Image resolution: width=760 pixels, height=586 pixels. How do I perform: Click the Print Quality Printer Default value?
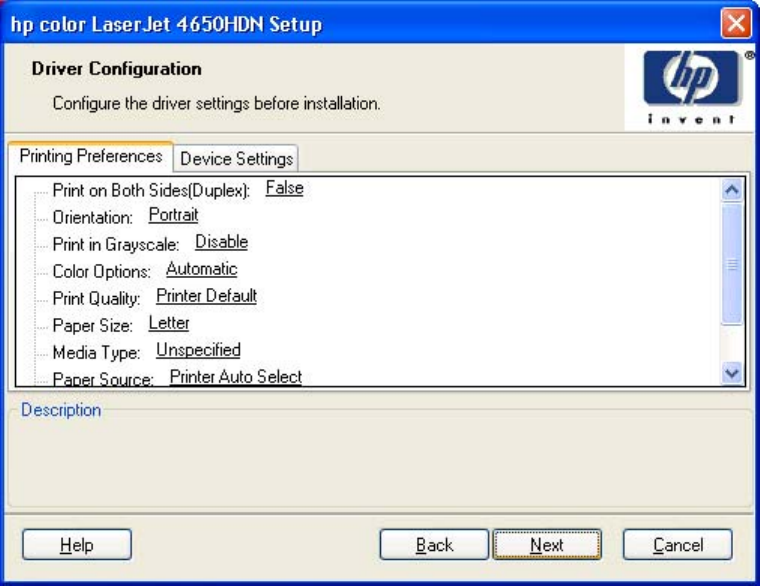click(206, 296)
